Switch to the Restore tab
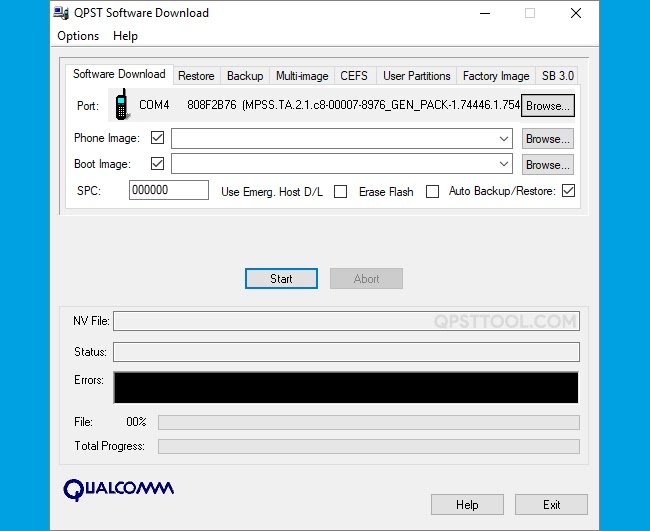 click(x=196, y=76)
